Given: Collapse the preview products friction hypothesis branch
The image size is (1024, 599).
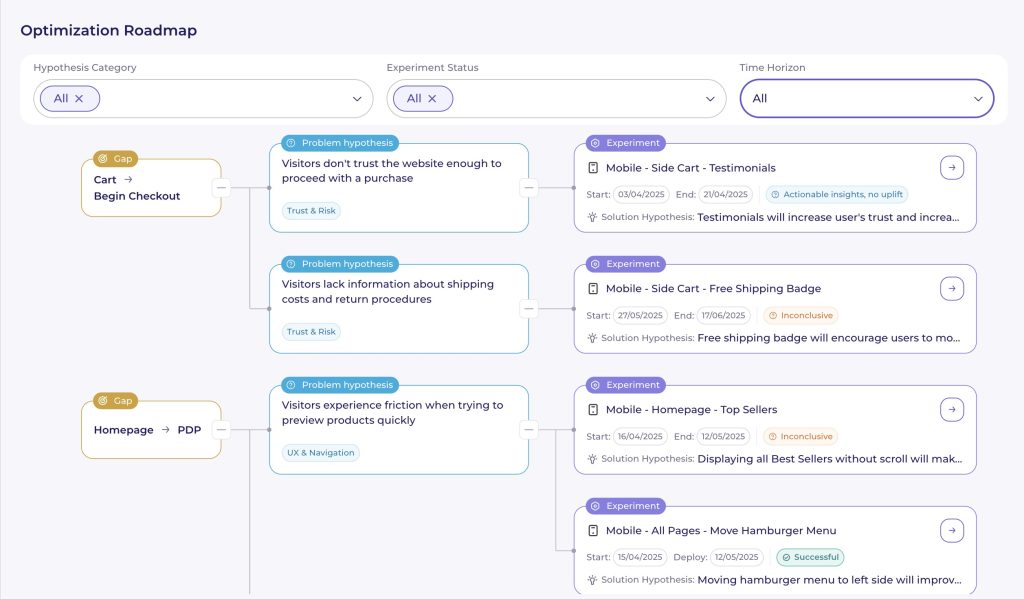Looking at the screenshot, I should [529, 430].
